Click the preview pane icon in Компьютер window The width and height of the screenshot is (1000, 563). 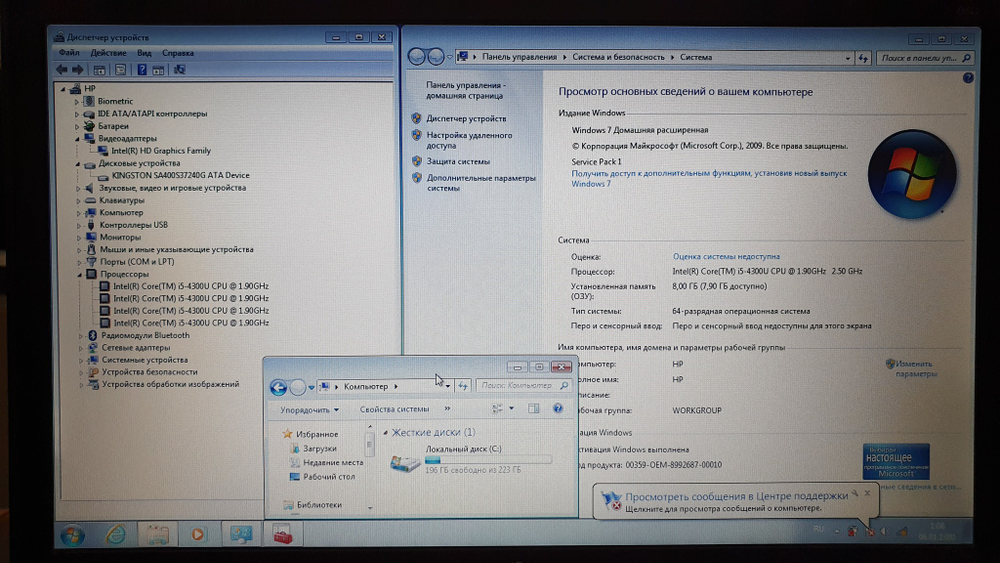(x=534, y=409)
